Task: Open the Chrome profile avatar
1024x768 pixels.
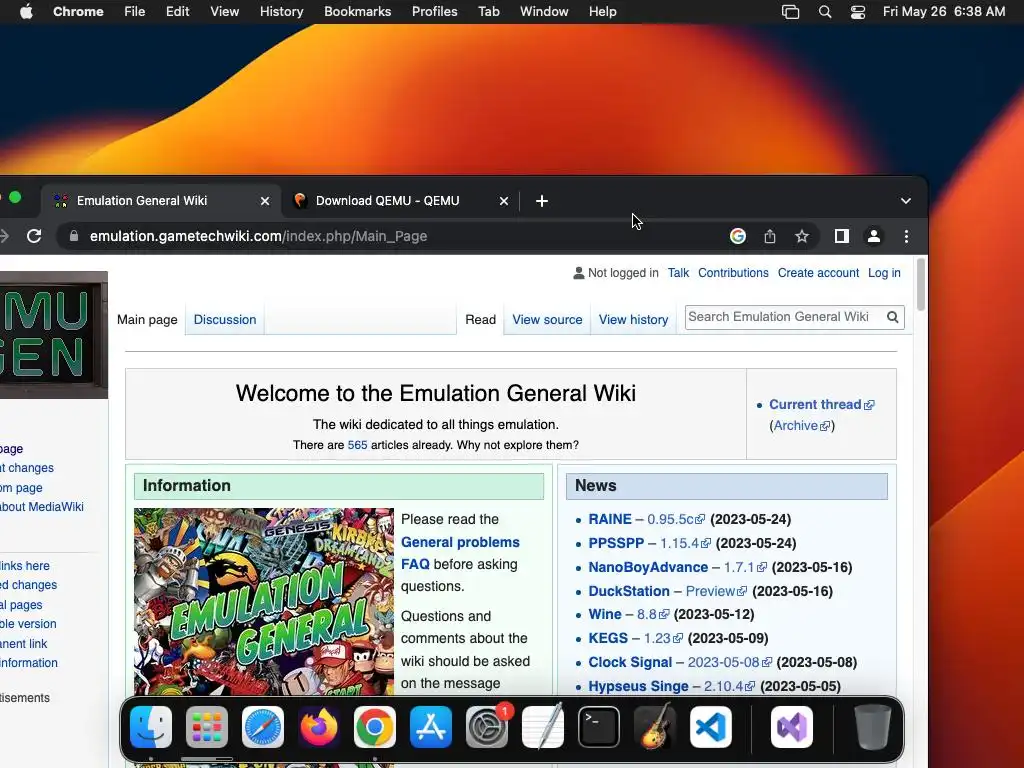Action: point(874,236)
